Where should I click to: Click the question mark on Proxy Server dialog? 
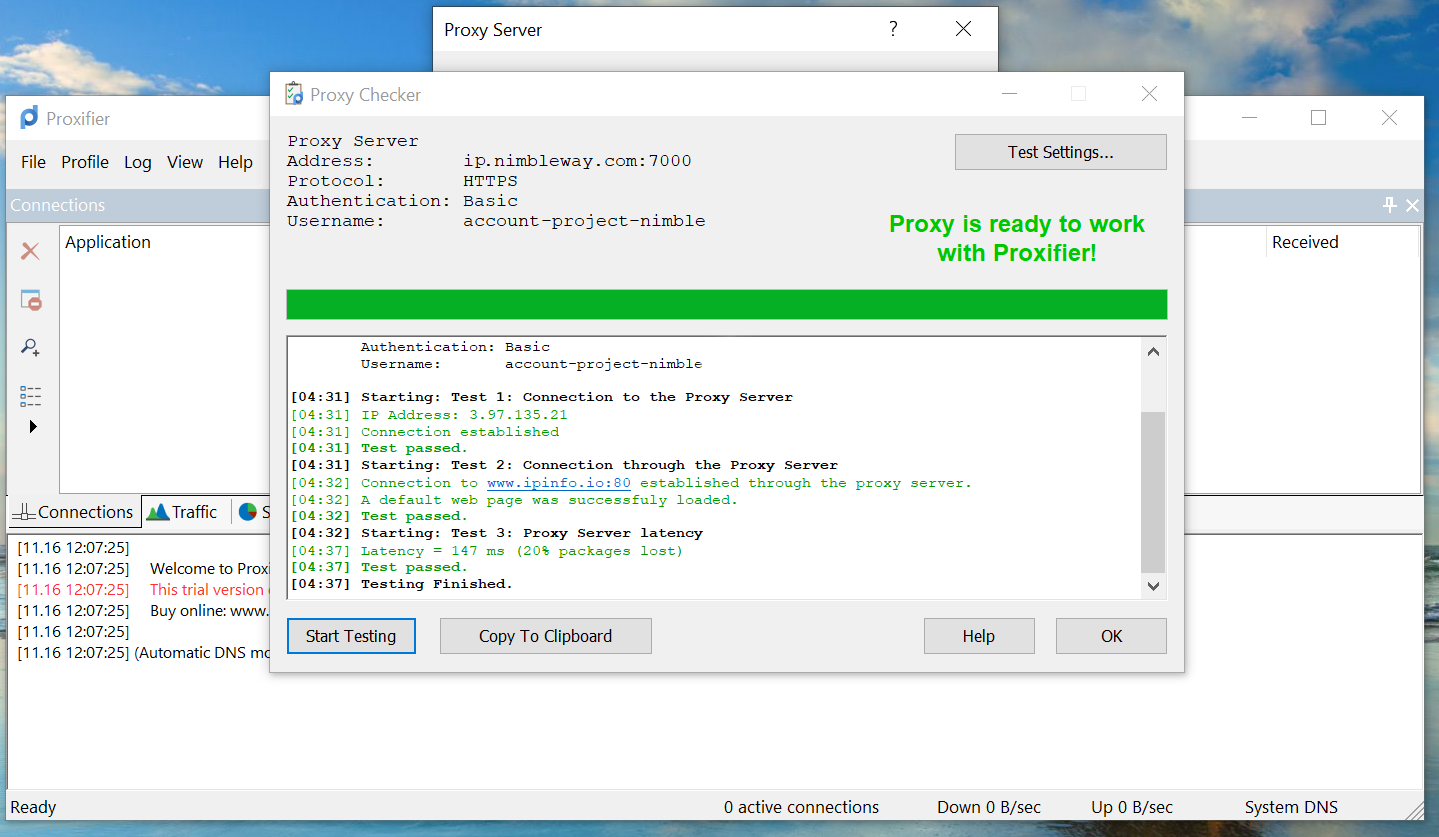point(893,29)
